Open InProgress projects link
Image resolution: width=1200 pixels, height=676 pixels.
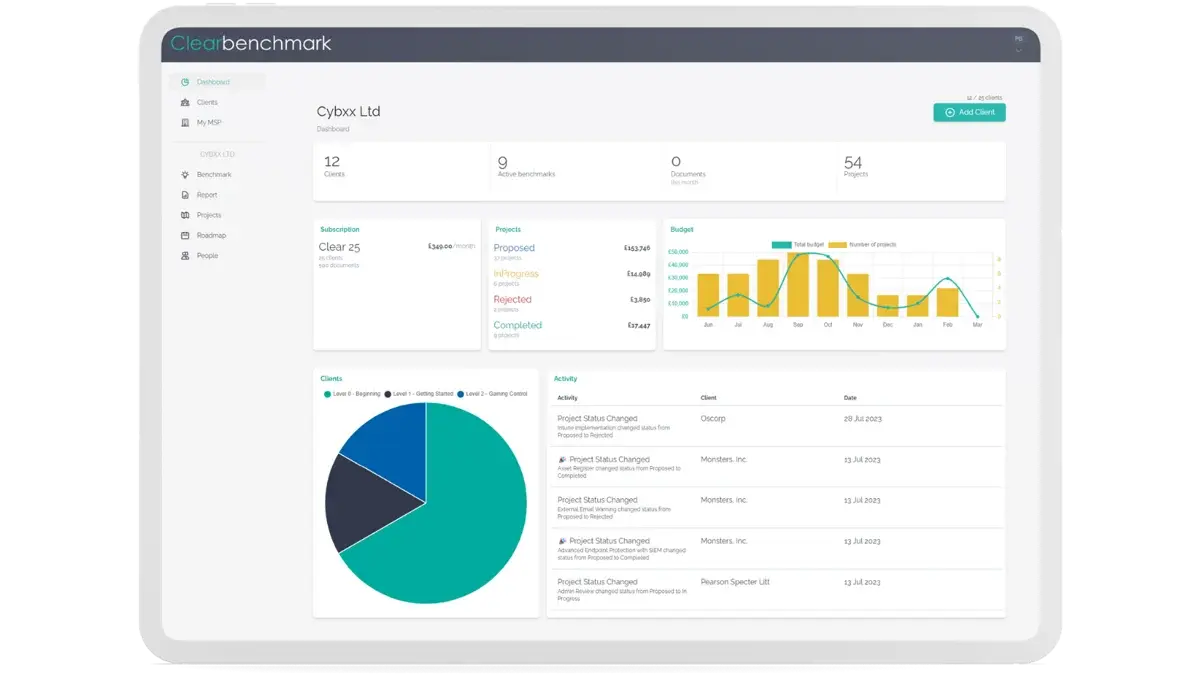[516, 274]
